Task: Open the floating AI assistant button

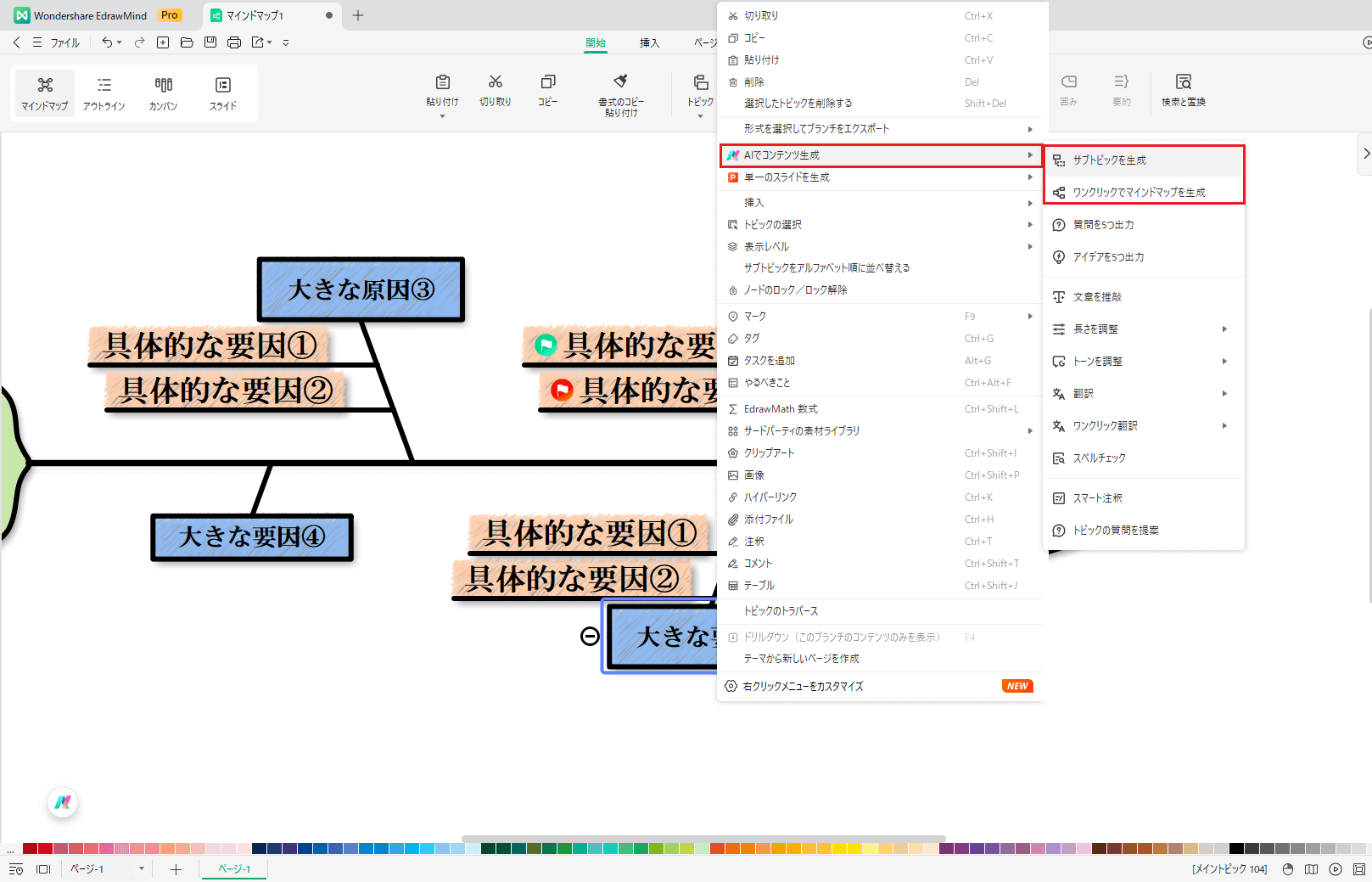Action: tap(63, 802)
